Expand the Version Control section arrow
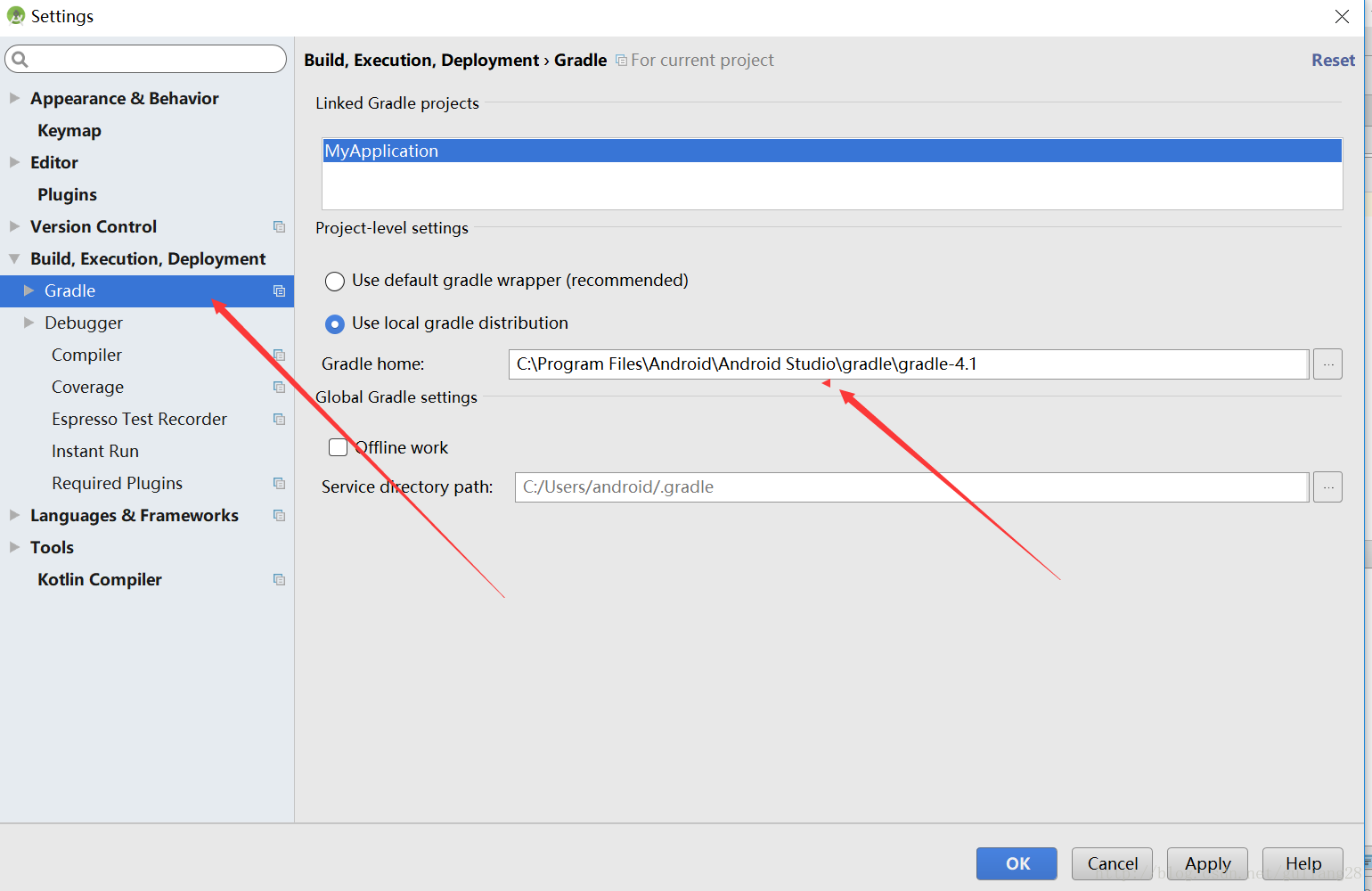 [14, 226]
